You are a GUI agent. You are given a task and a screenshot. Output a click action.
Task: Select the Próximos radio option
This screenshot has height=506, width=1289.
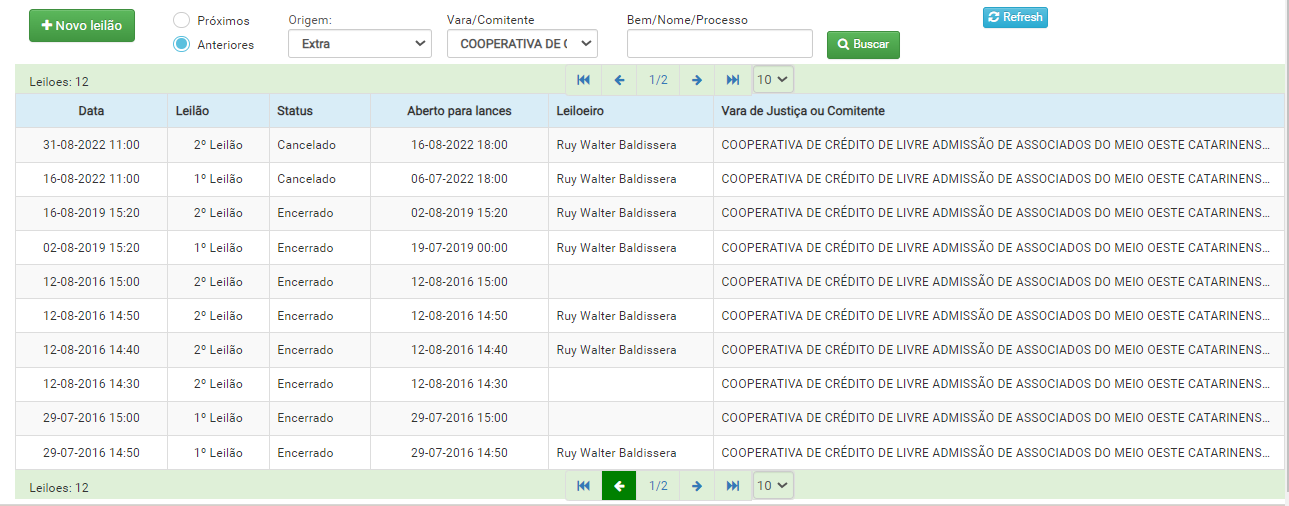coord(182,21)
